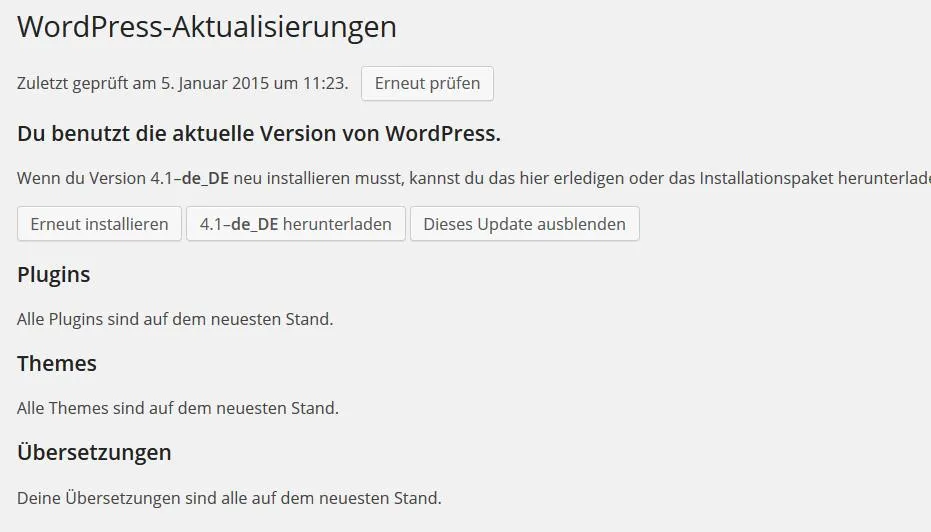Click the "Zuletzt geprüft am" text
Screen dimensions: 931x532
(87, 84)
